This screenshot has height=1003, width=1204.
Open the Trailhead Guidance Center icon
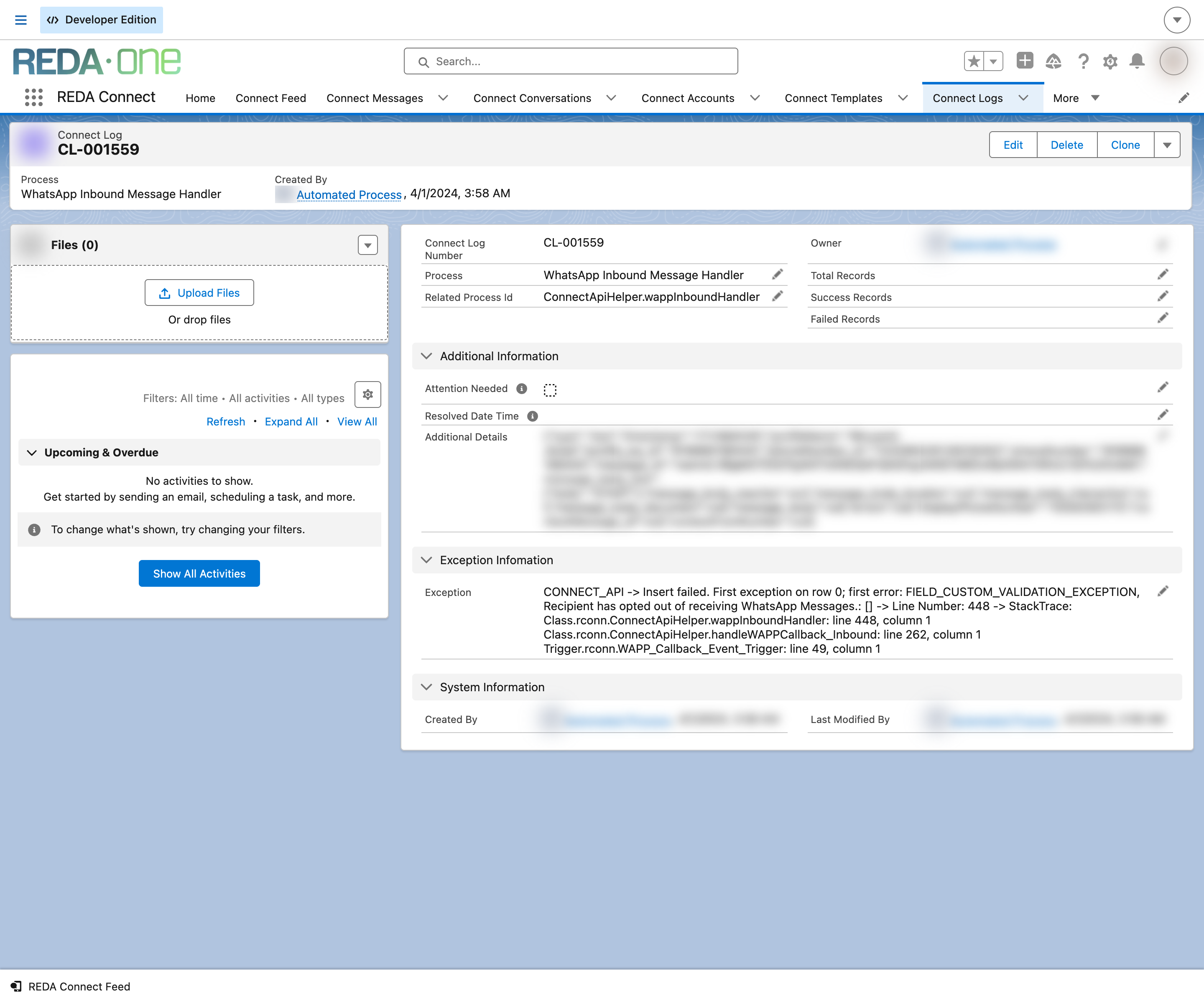point(1053,61)
